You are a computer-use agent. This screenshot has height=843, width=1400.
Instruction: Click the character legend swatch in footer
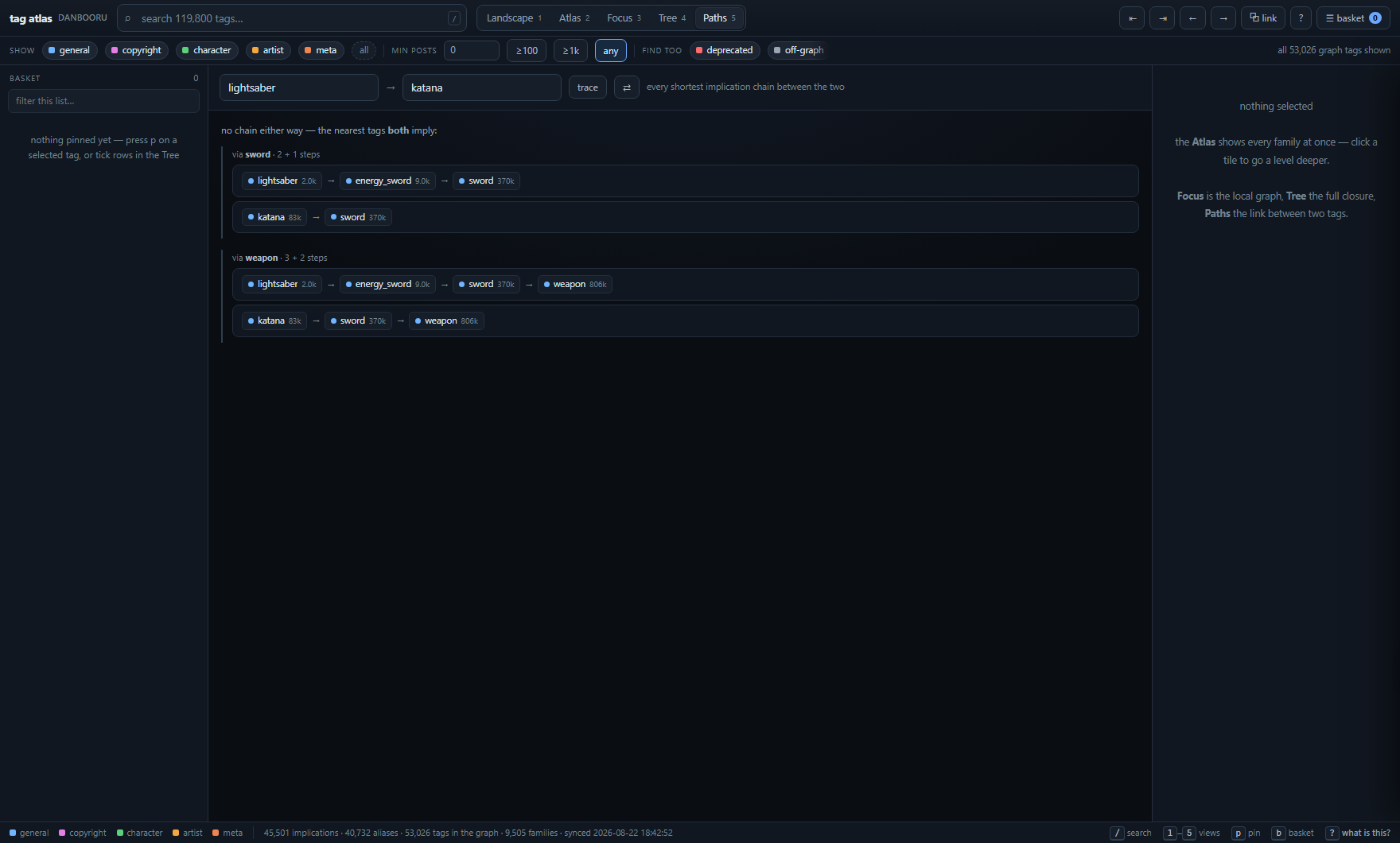point(120,833)
